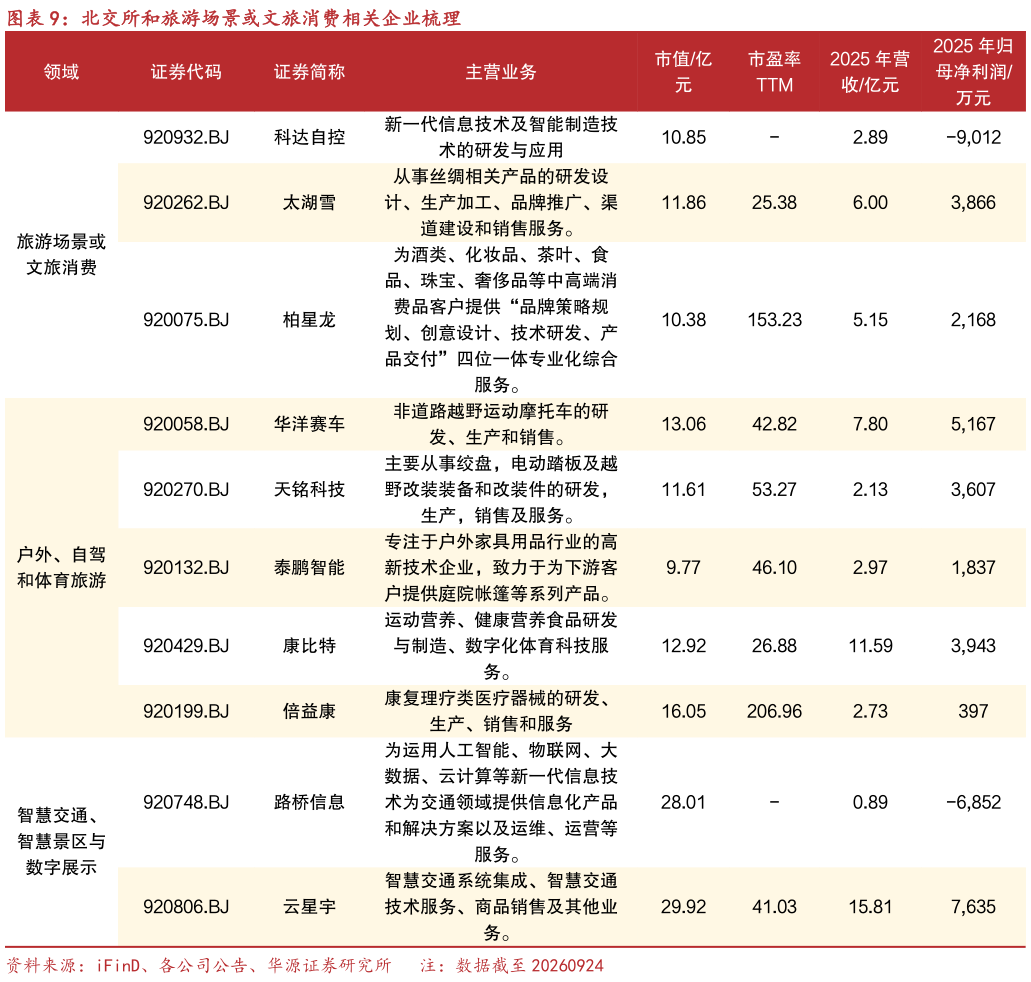
Task: Click net profit value 3,607
Action: (x=973, y=489)
